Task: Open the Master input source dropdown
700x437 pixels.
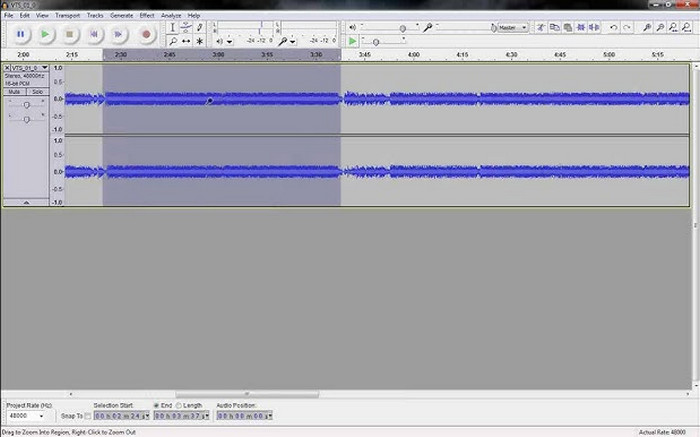Action: point(513,28)
